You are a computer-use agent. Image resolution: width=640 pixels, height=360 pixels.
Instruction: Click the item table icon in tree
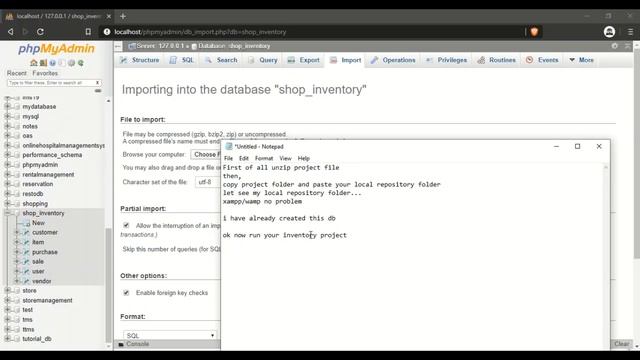pos(26,242)
